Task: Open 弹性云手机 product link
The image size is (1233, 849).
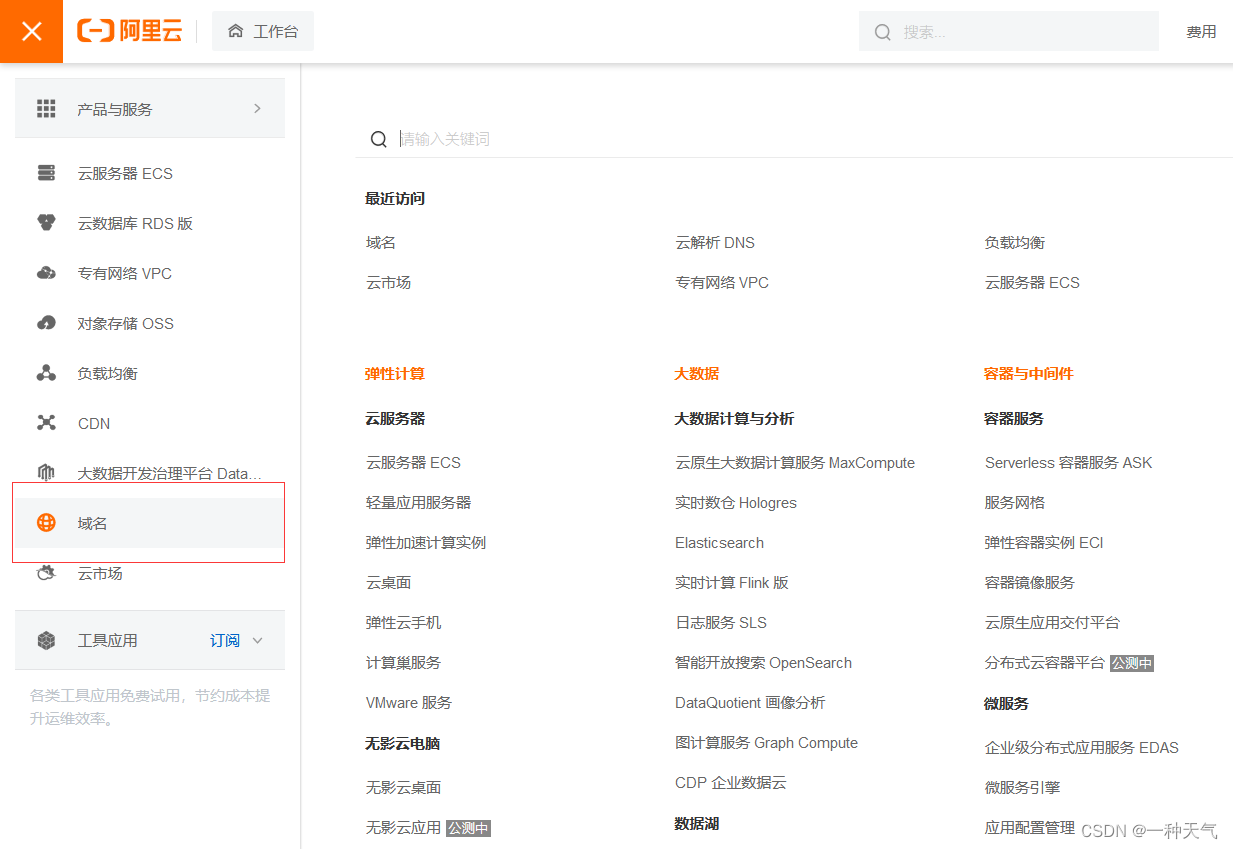Action: [403, 622]
